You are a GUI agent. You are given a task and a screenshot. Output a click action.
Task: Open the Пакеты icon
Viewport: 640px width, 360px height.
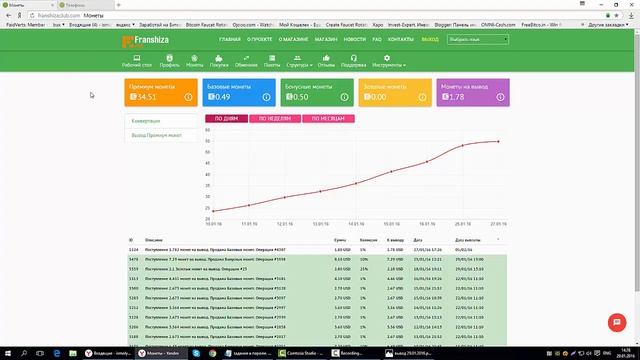pos(272,61)
